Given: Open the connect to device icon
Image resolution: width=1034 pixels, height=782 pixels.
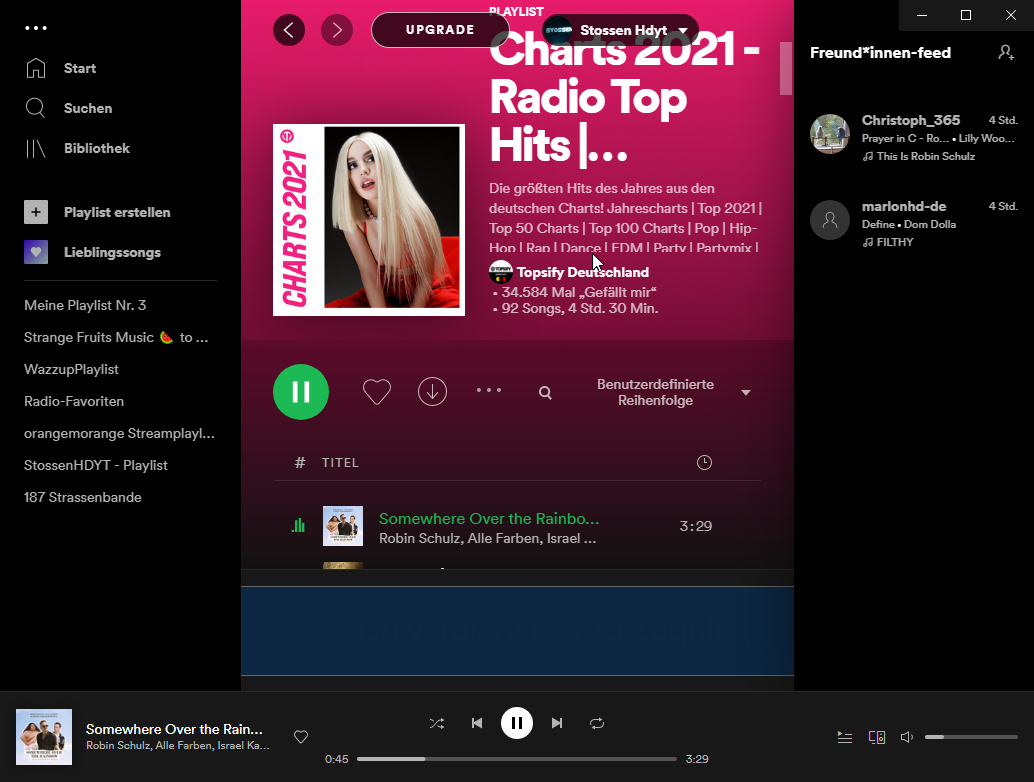Looking at the screenshot, I should click(877, 737).
